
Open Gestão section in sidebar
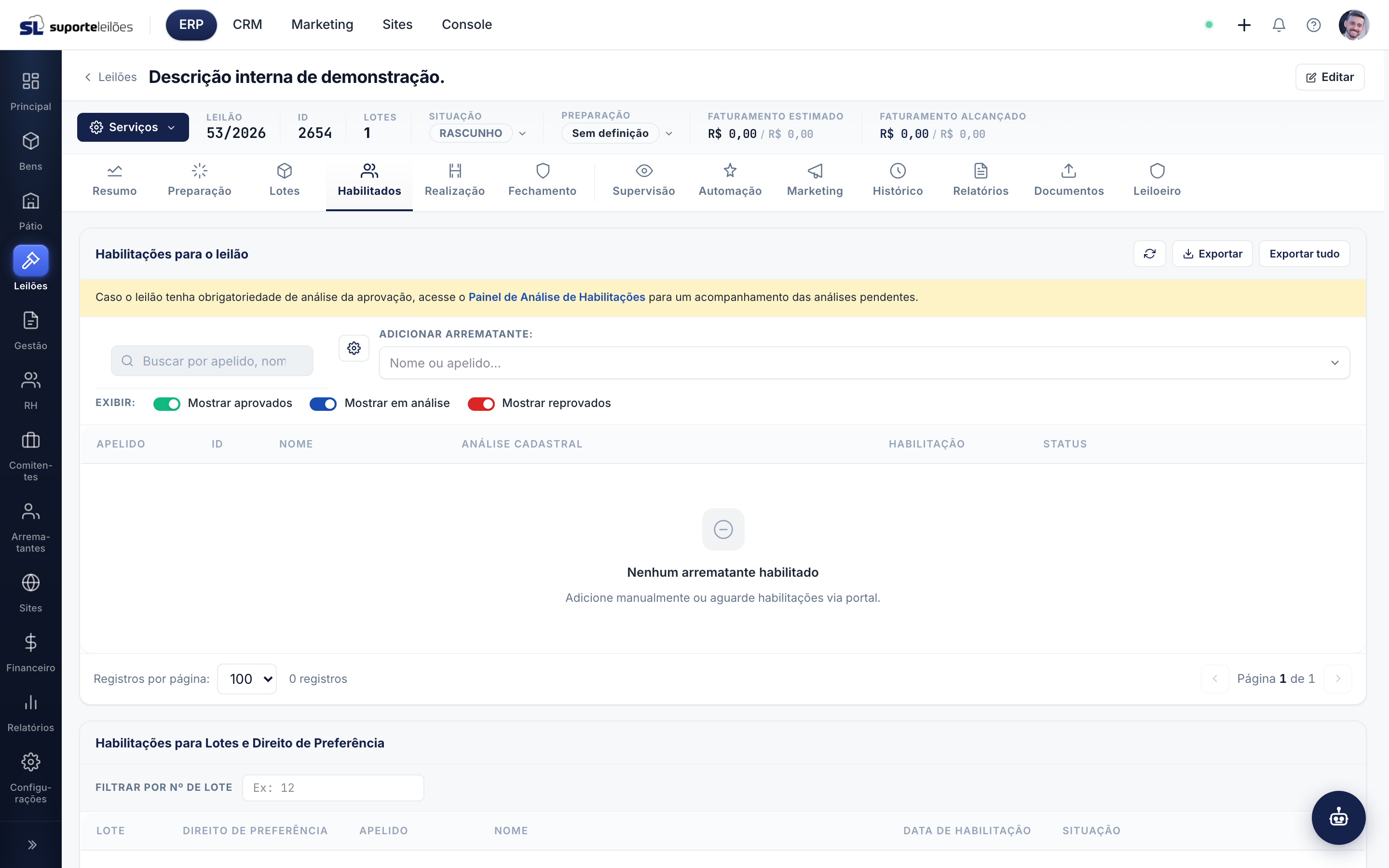(30, 331)
